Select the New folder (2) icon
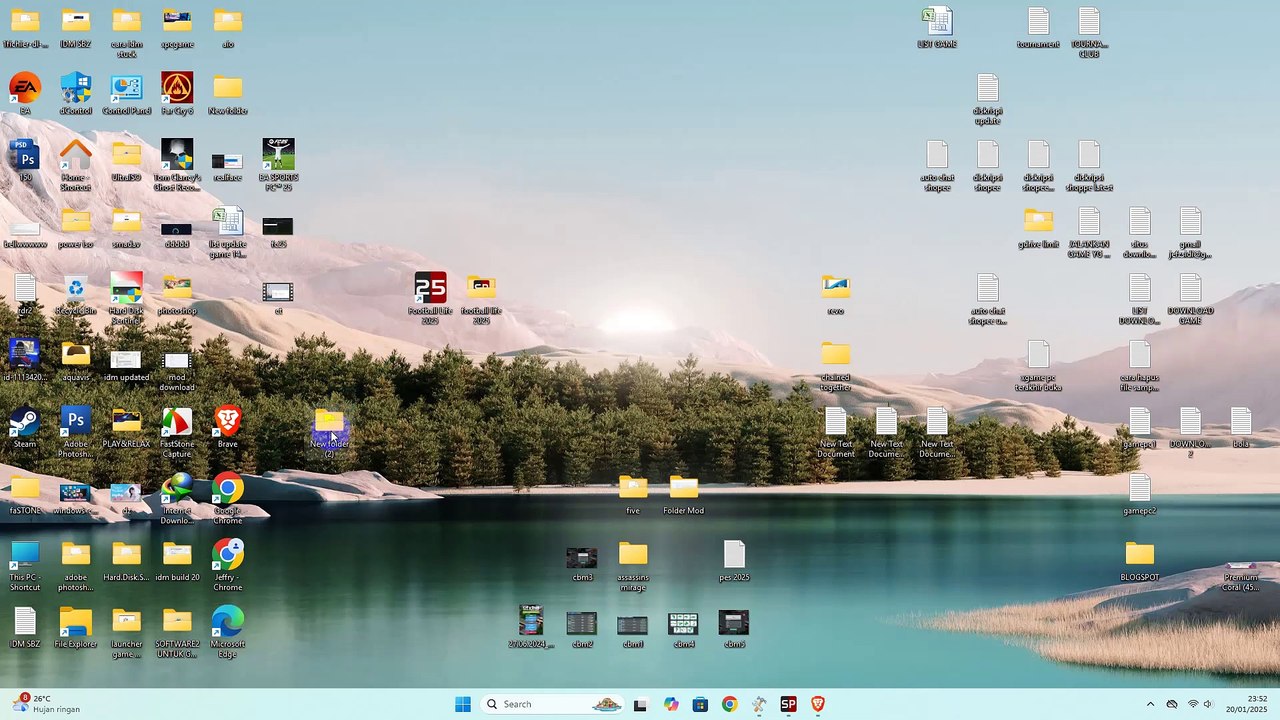Viewport: 1280px width, 720px height. pos(329,428)
